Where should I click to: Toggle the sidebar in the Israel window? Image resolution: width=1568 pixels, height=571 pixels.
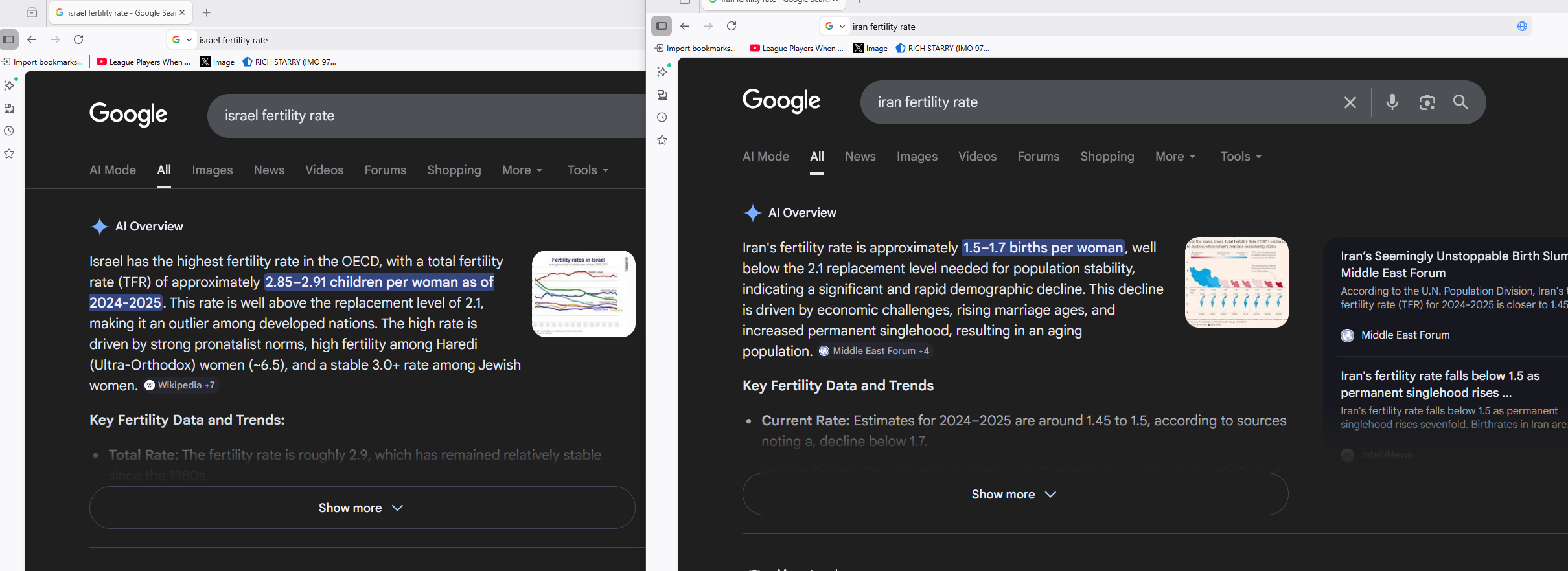pyautogui.click(x=8, y=39)
